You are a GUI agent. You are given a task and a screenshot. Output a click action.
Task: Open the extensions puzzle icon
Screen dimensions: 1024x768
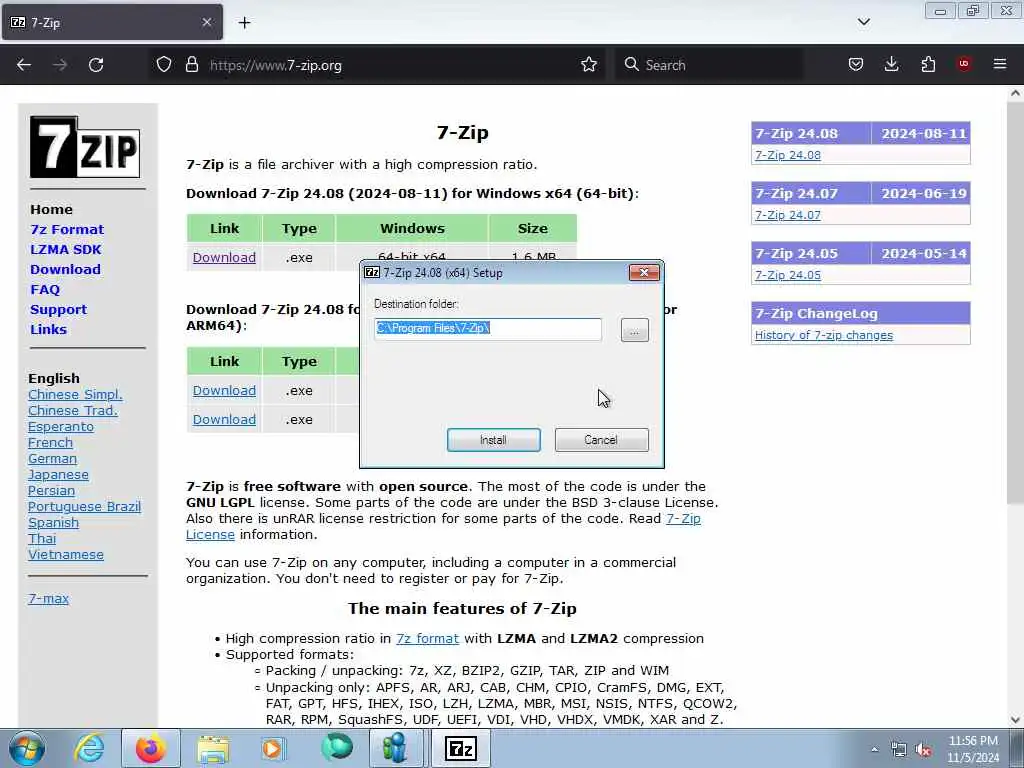tap(928, 65)
